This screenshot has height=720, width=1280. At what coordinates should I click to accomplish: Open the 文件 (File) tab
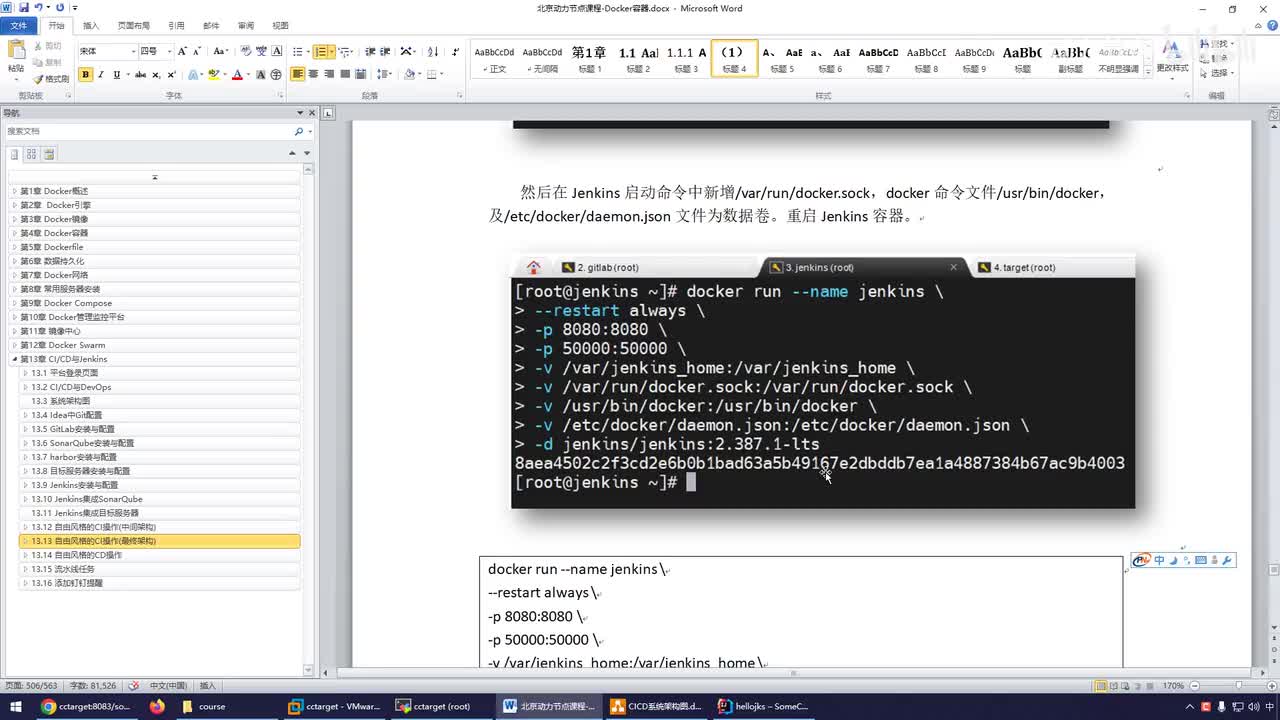pyautogui.click(x=19, y=26)
